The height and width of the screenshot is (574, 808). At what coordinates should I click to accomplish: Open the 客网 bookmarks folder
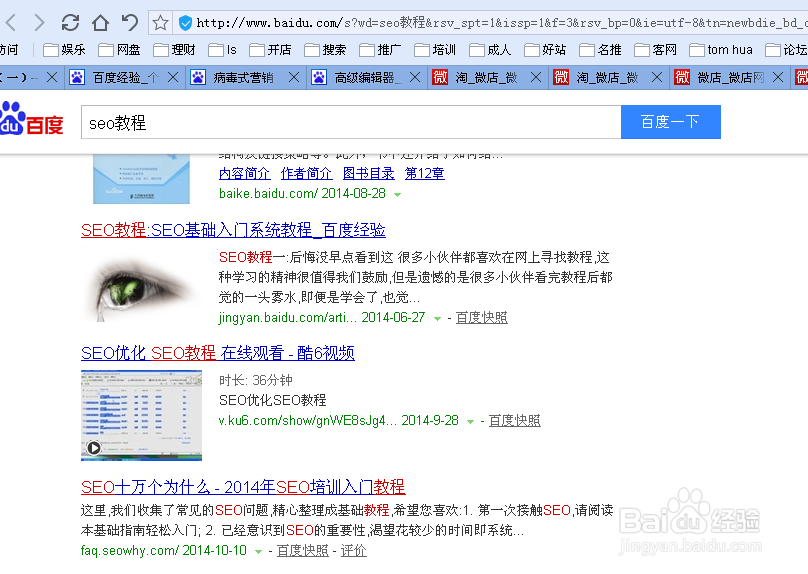(x=655, y=50)
